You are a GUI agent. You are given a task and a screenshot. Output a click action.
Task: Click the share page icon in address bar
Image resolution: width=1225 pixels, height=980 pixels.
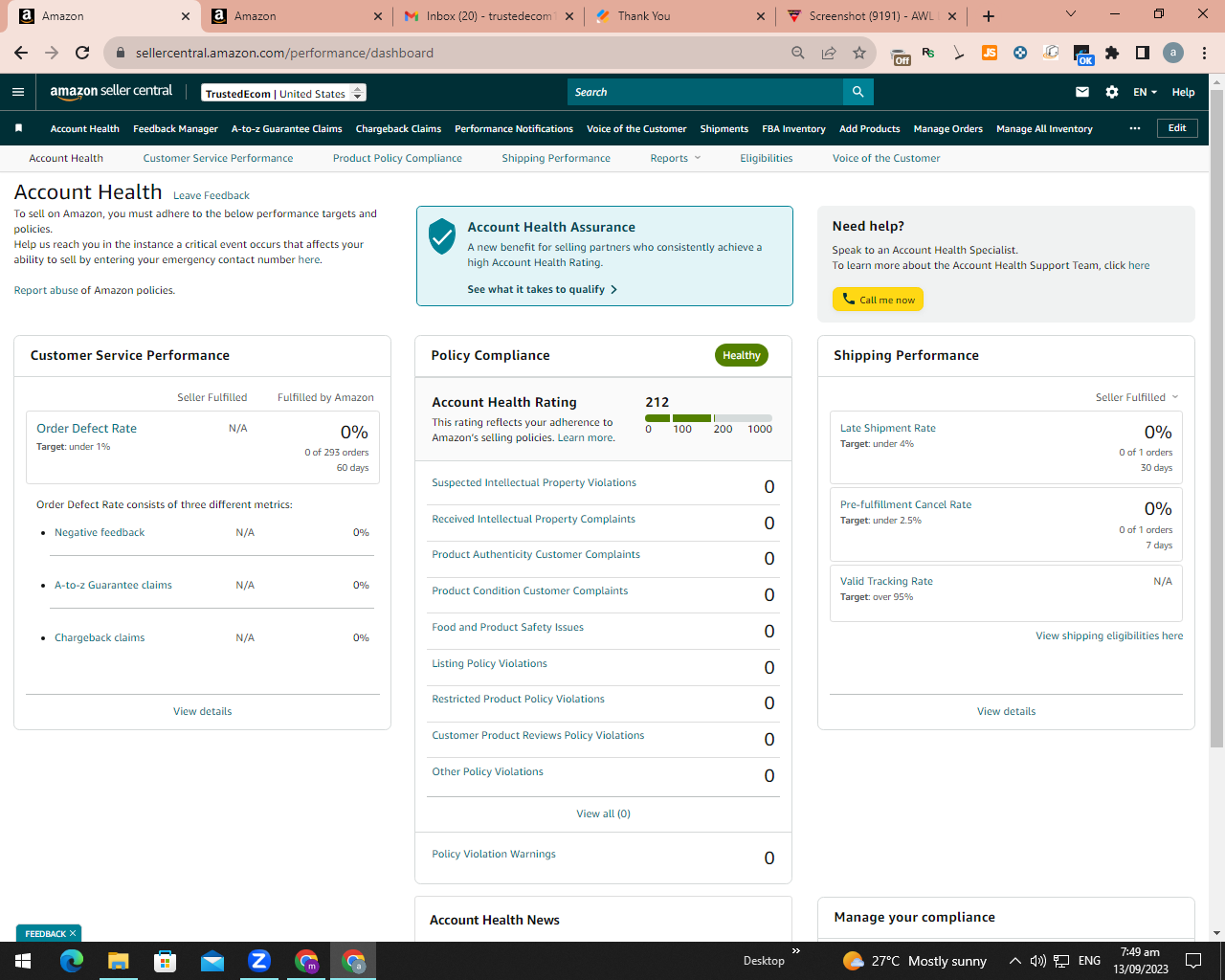click(x=829, y=53)
